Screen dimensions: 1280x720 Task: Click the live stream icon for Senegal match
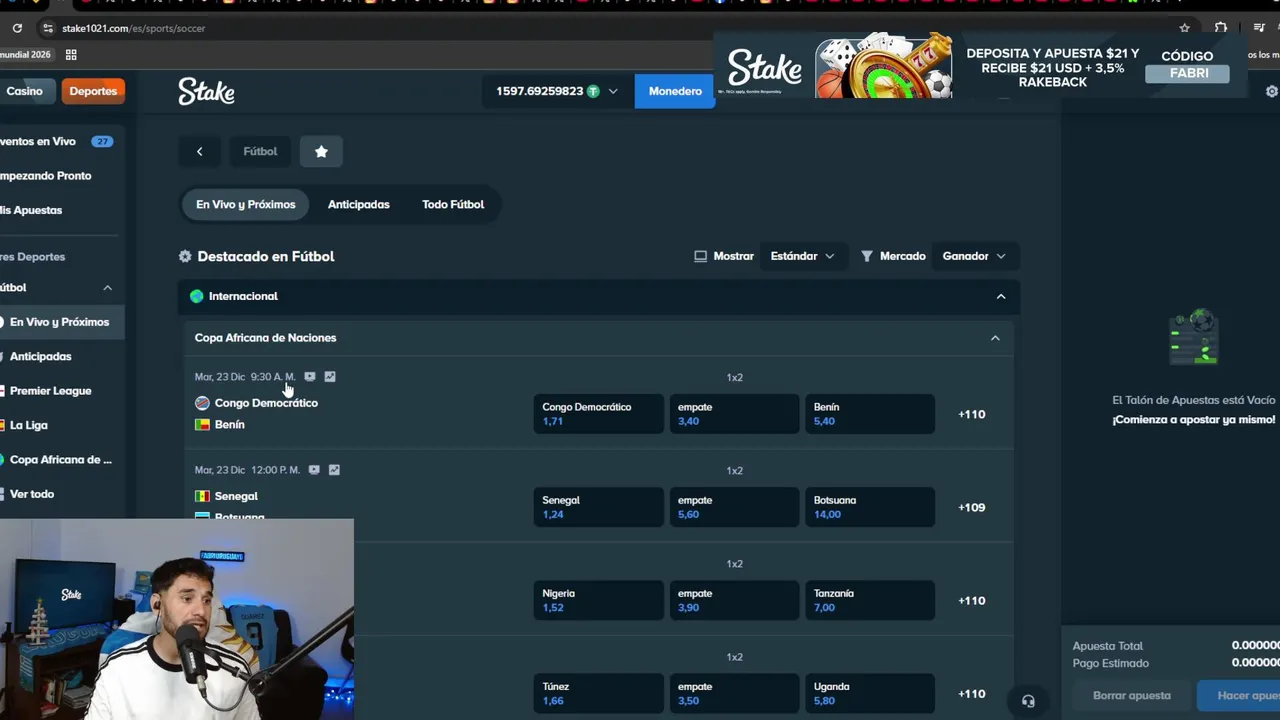314,470
